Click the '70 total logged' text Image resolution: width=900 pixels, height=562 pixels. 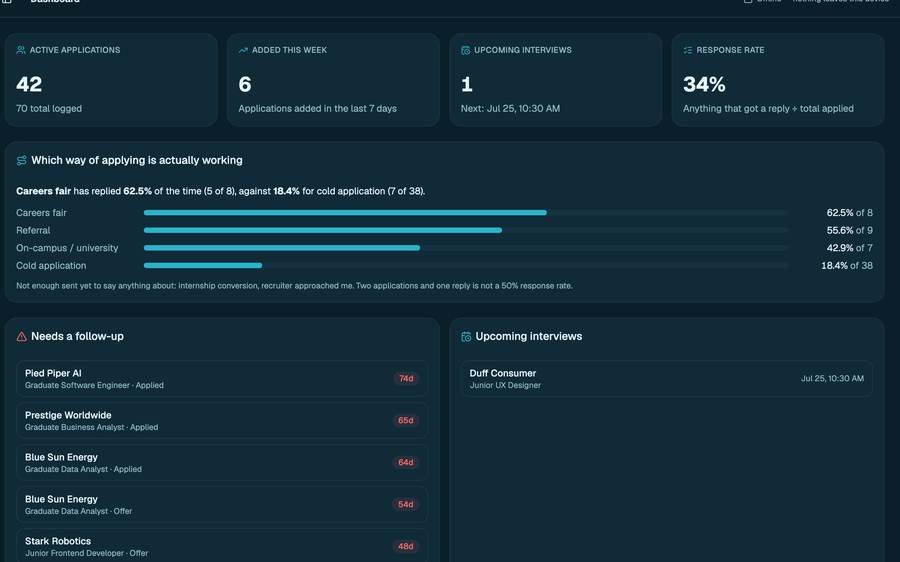[x=49, y=108]
